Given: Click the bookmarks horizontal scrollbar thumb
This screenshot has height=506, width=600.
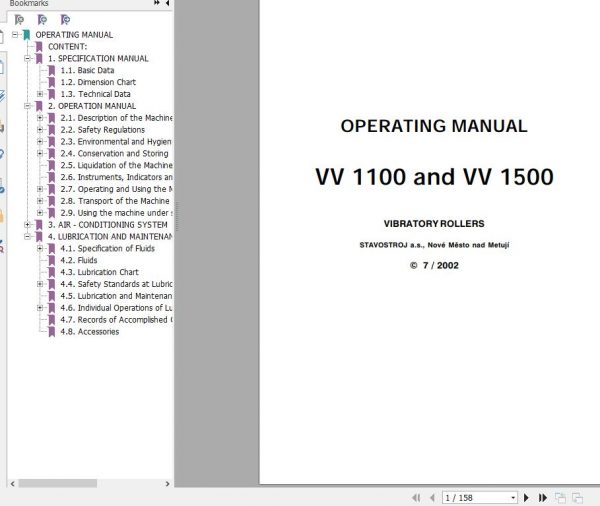Looking at the screenshot, I should (57, 484).
